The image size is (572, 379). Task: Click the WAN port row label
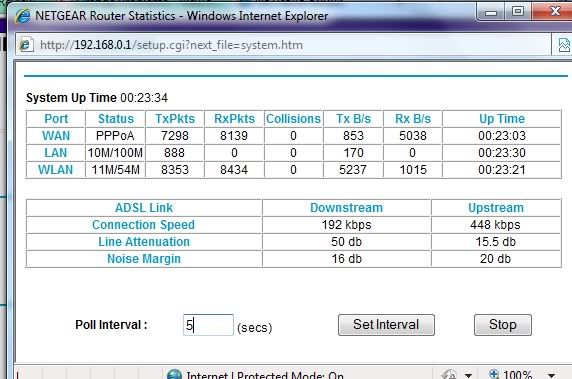[56, 136]
